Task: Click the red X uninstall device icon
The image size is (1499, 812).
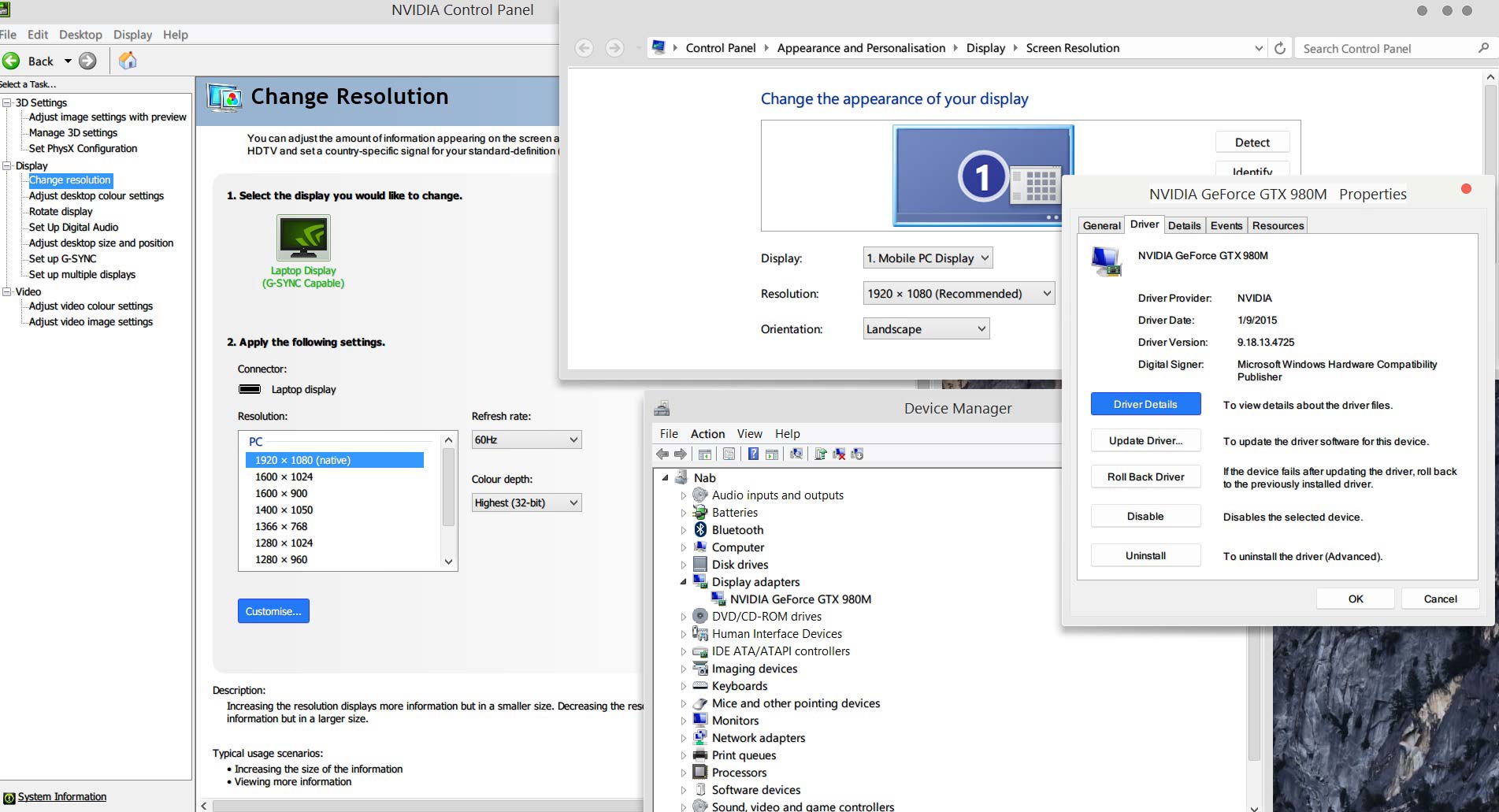Action: tap(839, 454)
